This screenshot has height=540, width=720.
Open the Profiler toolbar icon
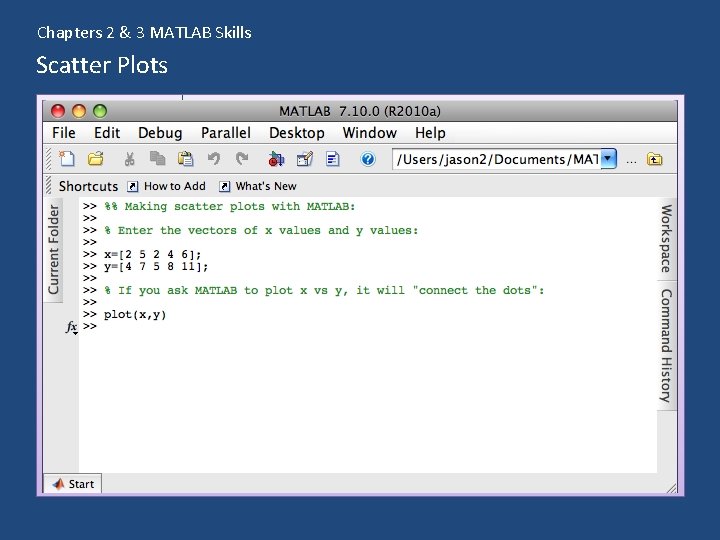pyautogui.click(x=332, y=159)
